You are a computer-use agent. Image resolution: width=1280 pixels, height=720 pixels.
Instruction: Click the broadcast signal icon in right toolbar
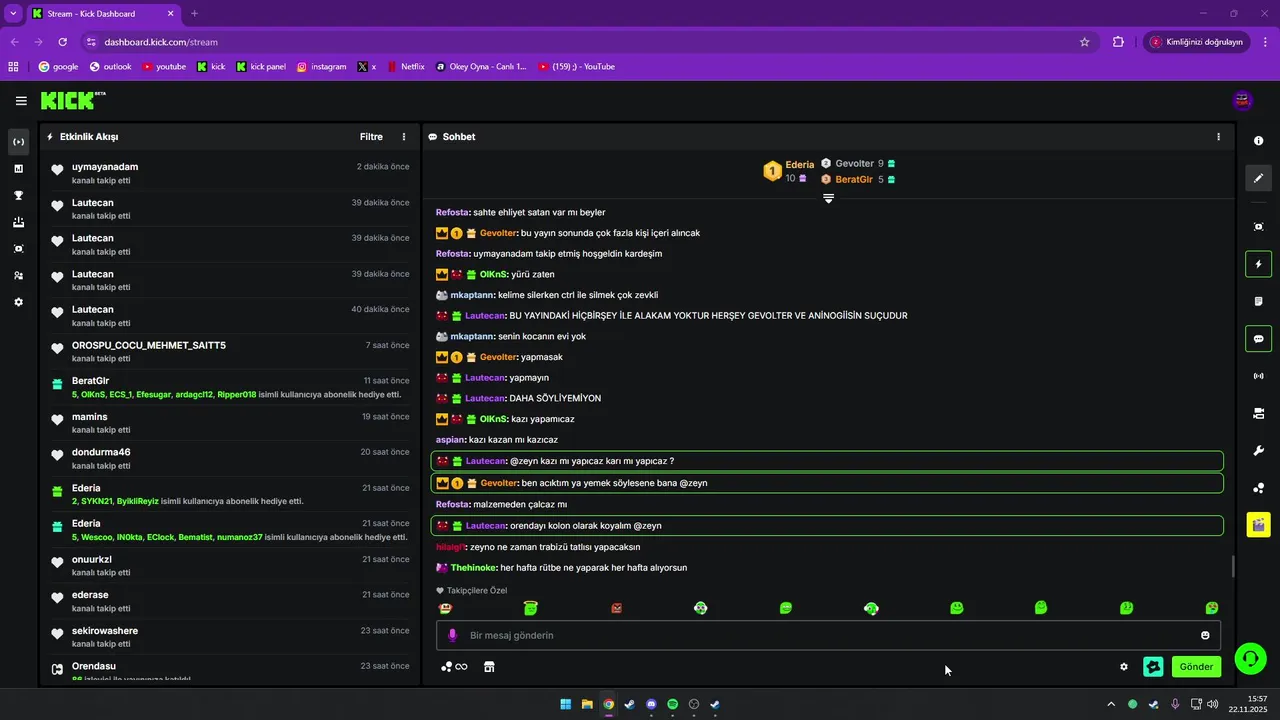click(x=1258, y=376)
